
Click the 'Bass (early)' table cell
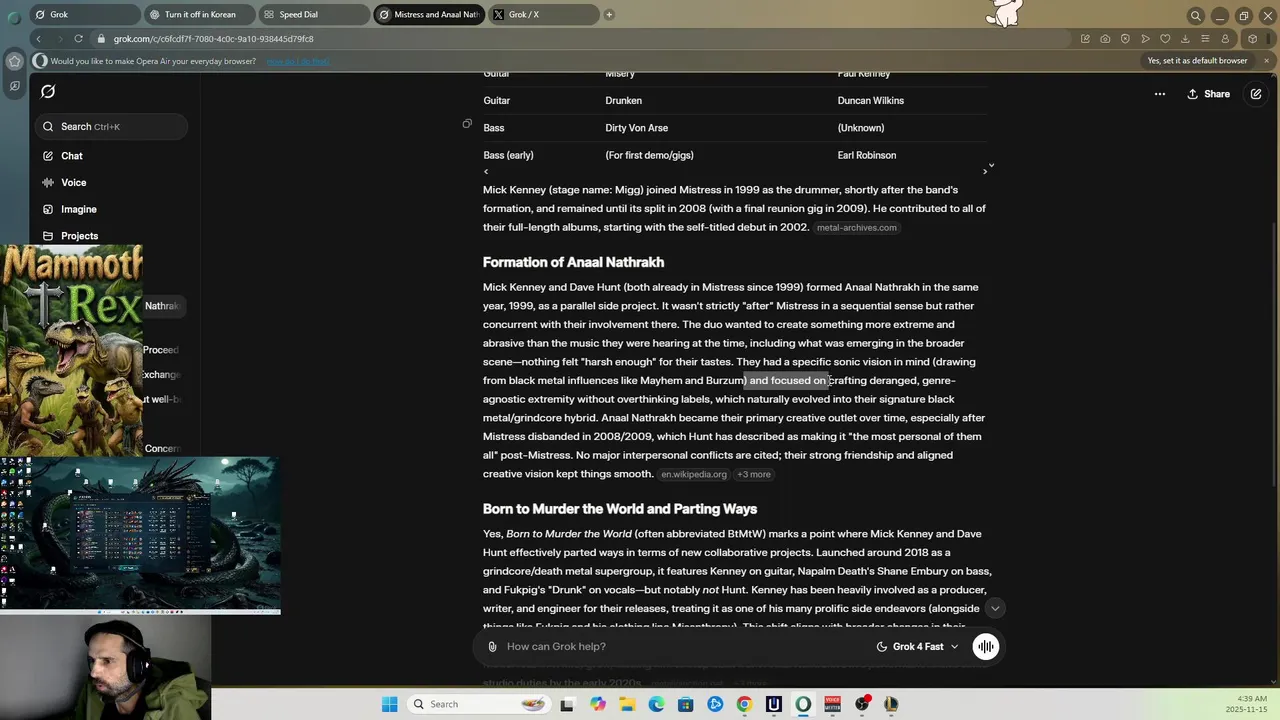pos(508,155)
